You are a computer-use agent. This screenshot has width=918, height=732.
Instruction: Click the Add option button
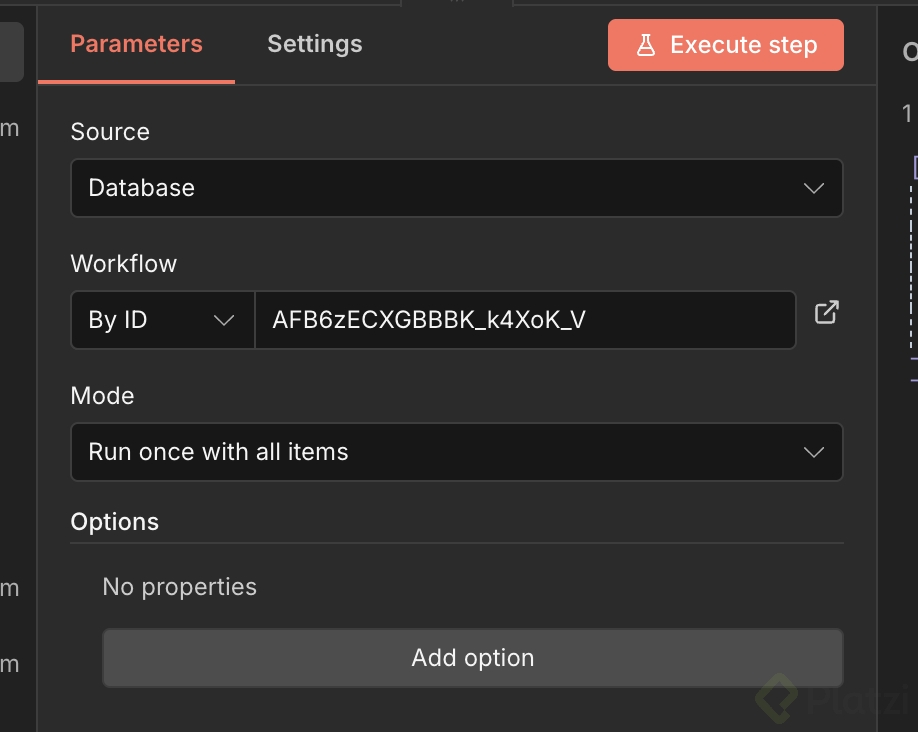point(472,658)
